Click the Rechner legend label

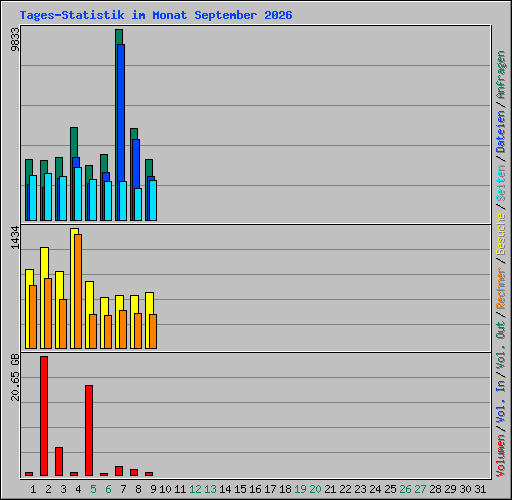point(501,288)
